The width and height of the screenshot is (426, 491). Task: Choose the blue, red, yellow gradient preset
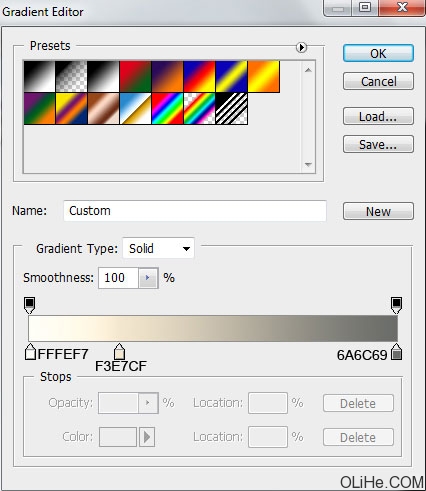pyautogui.click(x=199, y=76)
